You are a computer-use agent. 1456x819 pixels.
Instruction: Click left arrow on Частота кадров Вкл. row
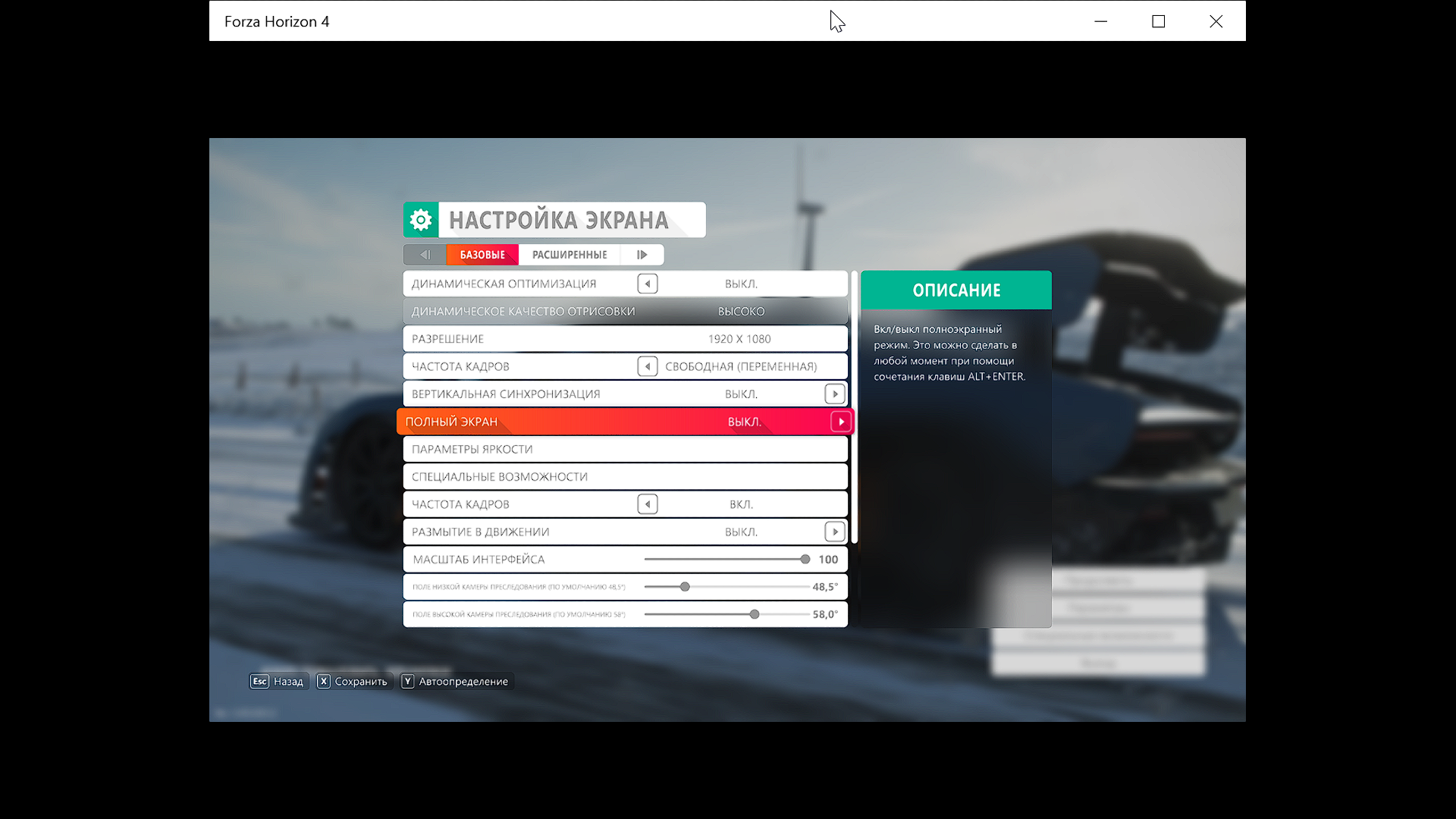pos(647,504)
